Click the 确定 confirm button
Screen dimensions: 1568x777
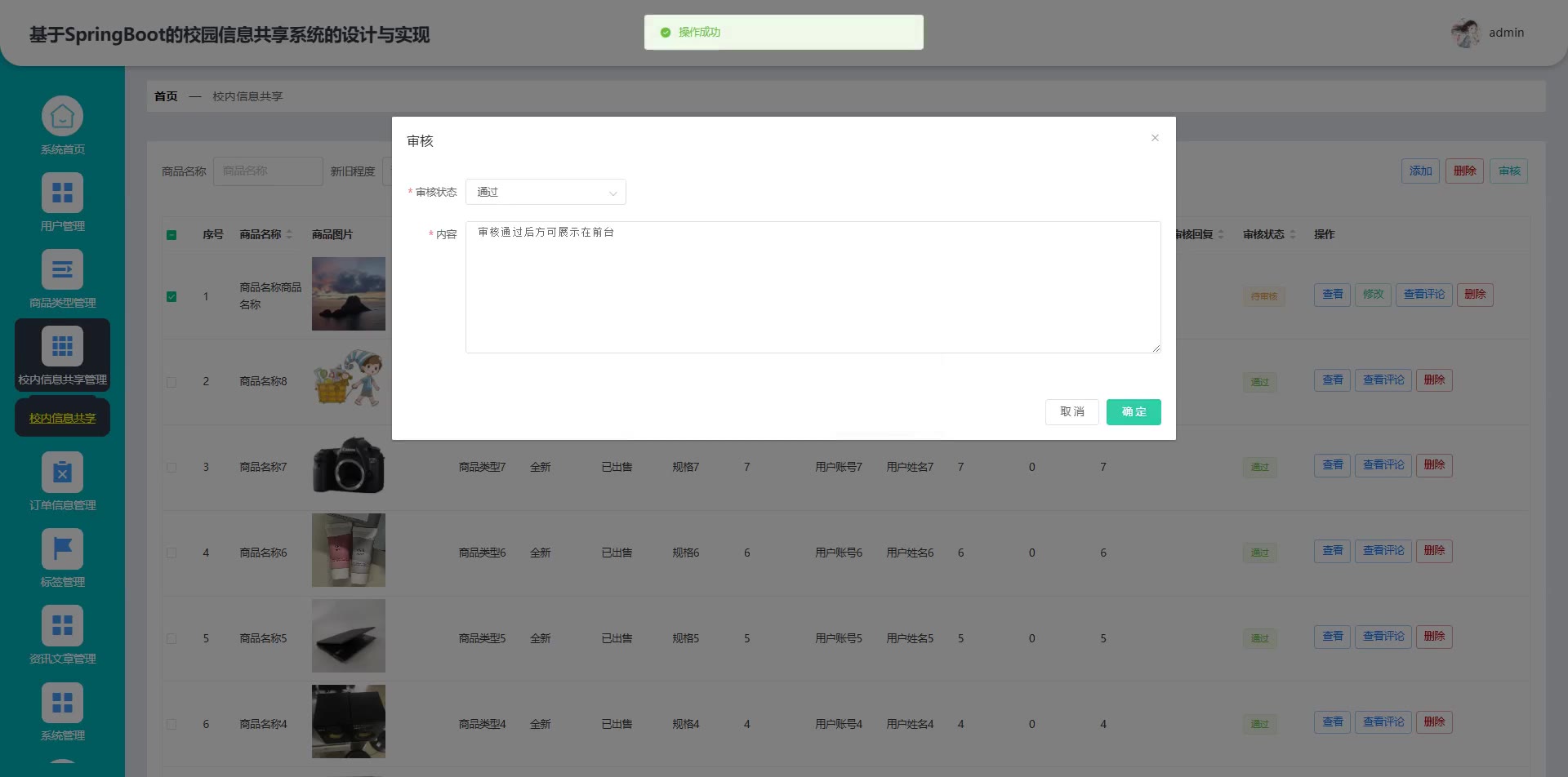(x=1134, y=412)
